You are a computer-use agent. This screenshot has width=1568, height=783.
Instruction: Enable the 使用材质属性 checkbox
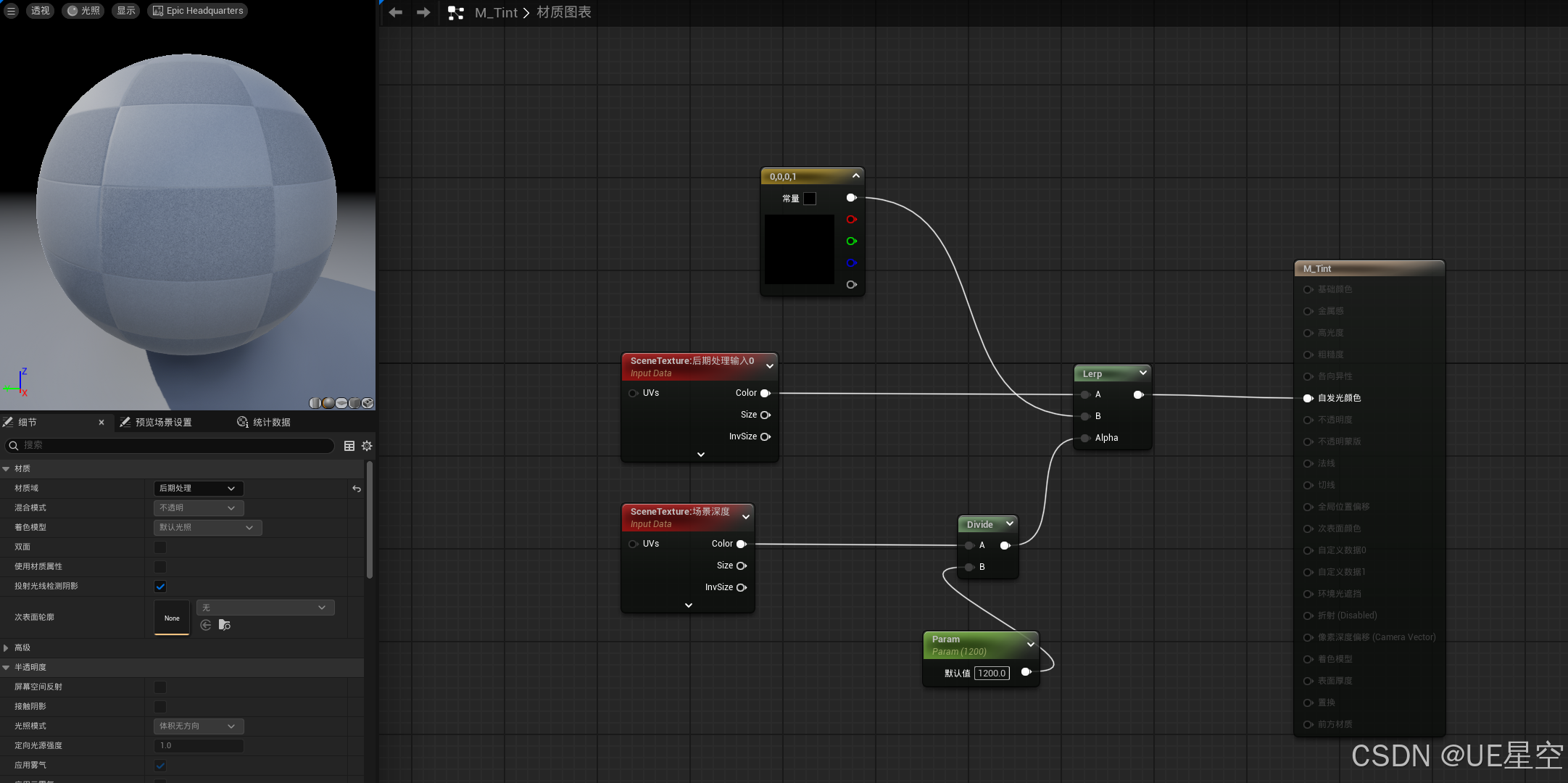tap(160, 567)
